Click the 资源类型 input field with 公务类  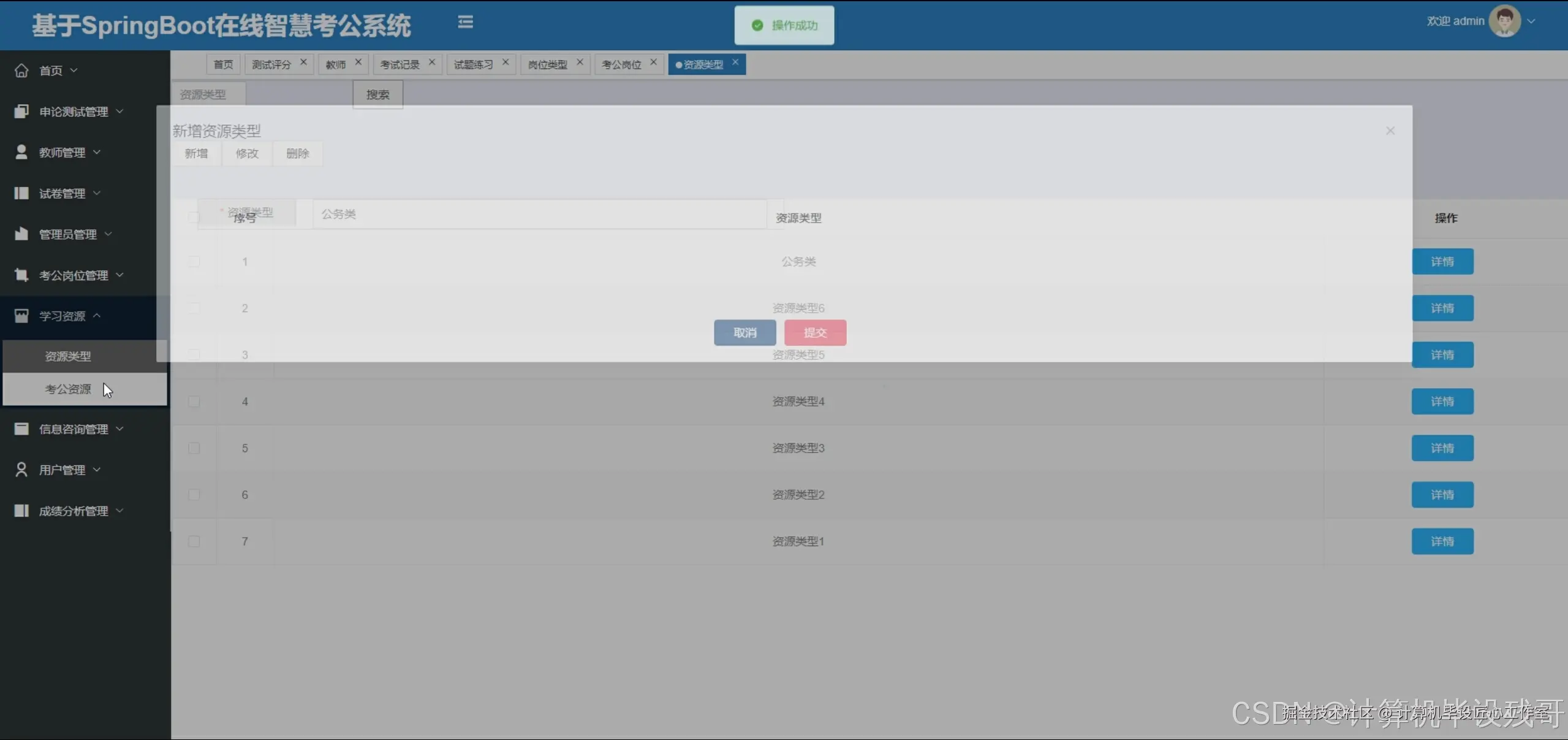click(x=539, y=214)
